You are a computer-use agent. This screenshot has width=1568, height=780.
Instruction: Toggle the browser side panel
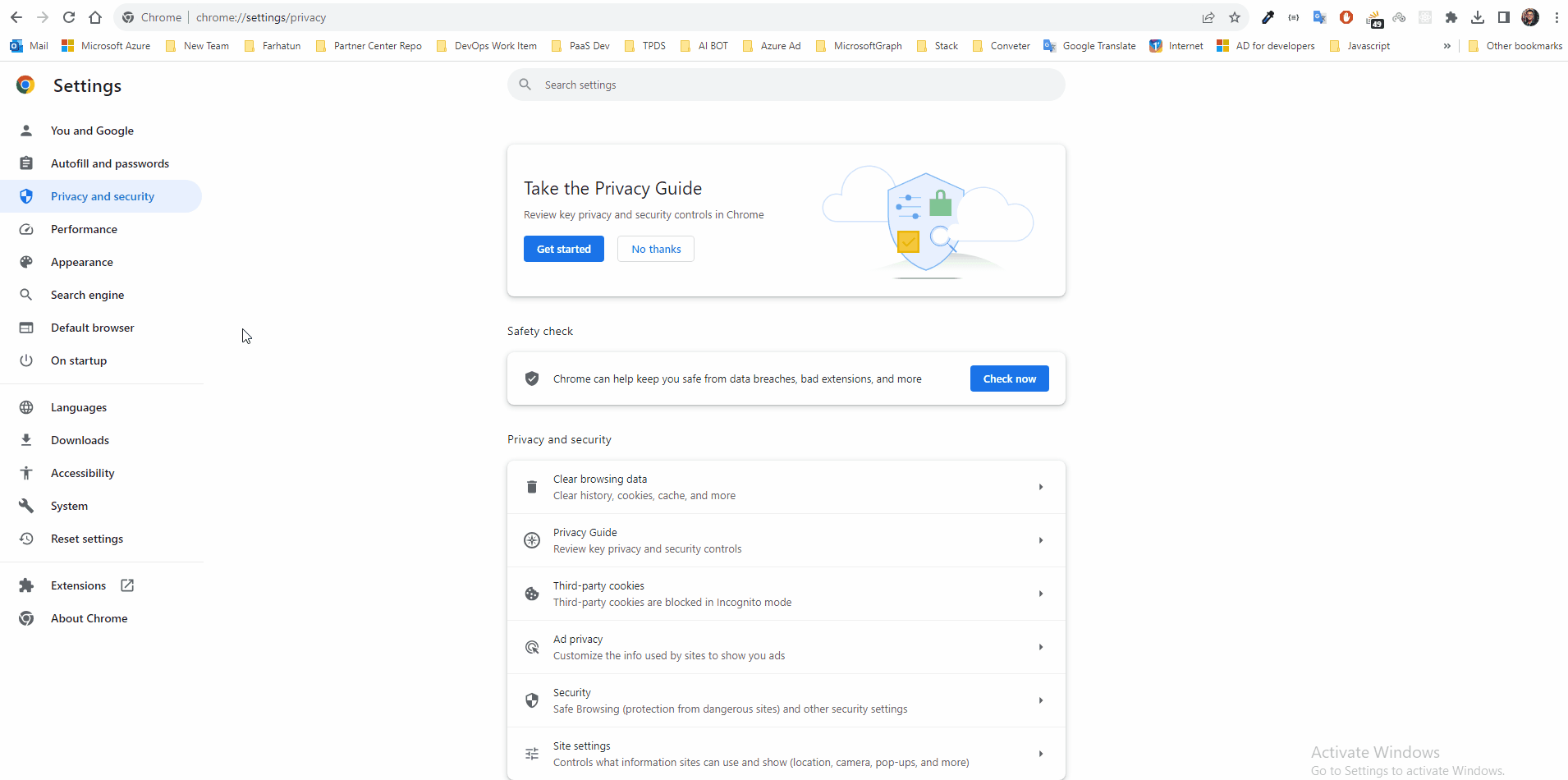[1504, 17]
